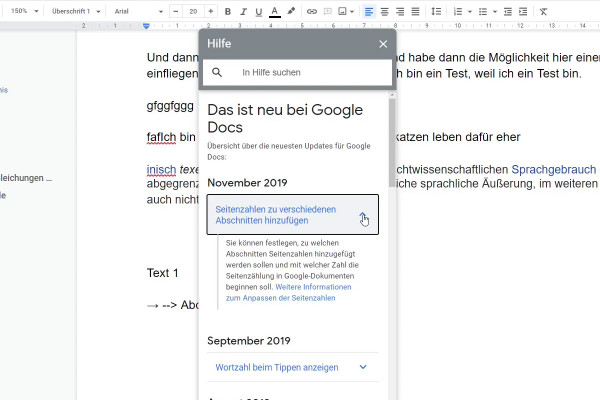600x400 pixels.
Task: Toggle bold formatting
Action: pos(228,11)
